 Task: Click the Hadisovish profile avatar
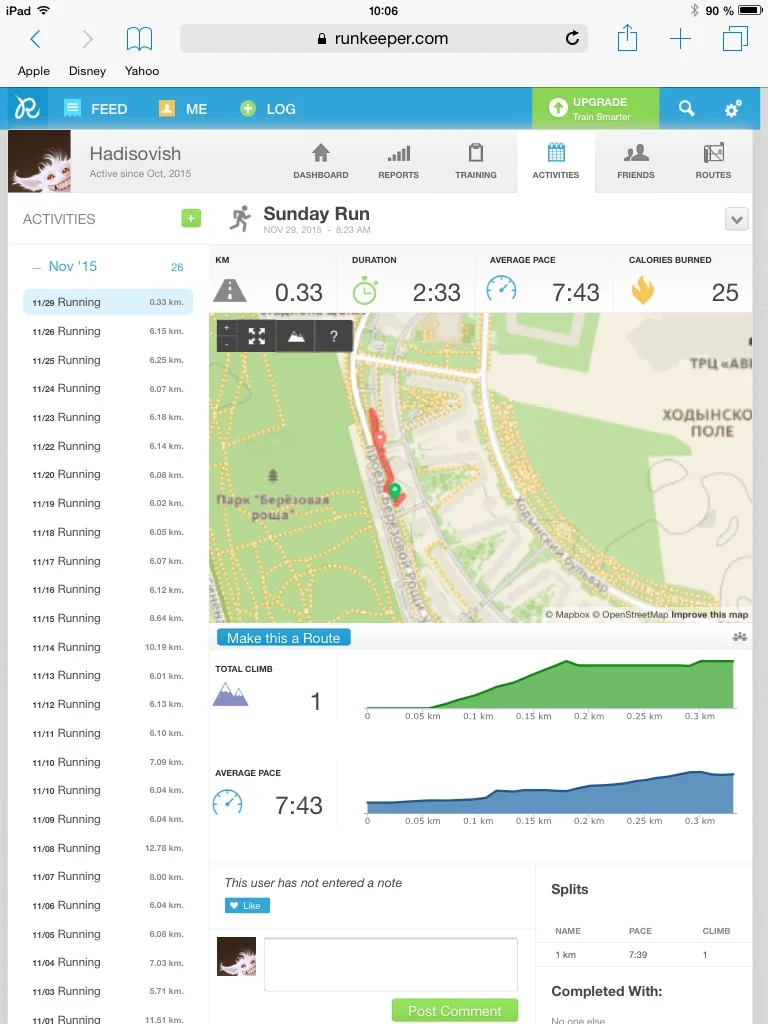click(x=39, y=161)
